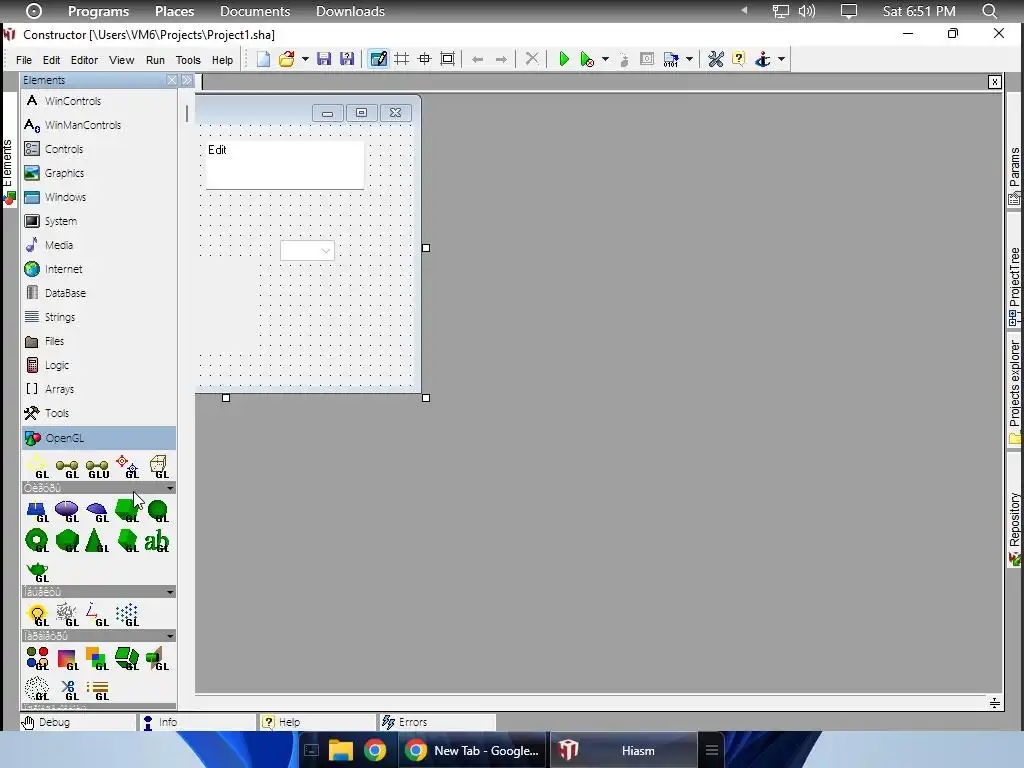Open the Editor menu
The image size is (1024, 768).
click(x=84, y=60)
